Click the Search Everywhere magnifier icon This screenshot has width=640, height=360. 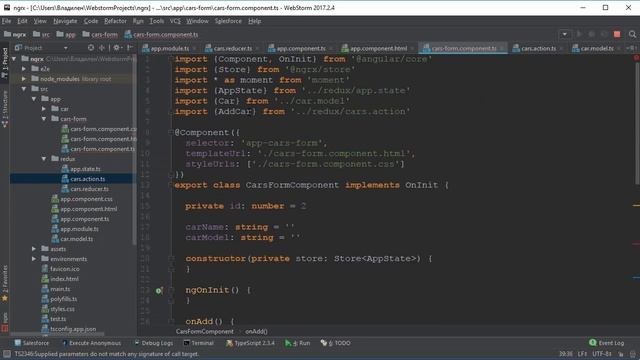[x=632, y=34]
